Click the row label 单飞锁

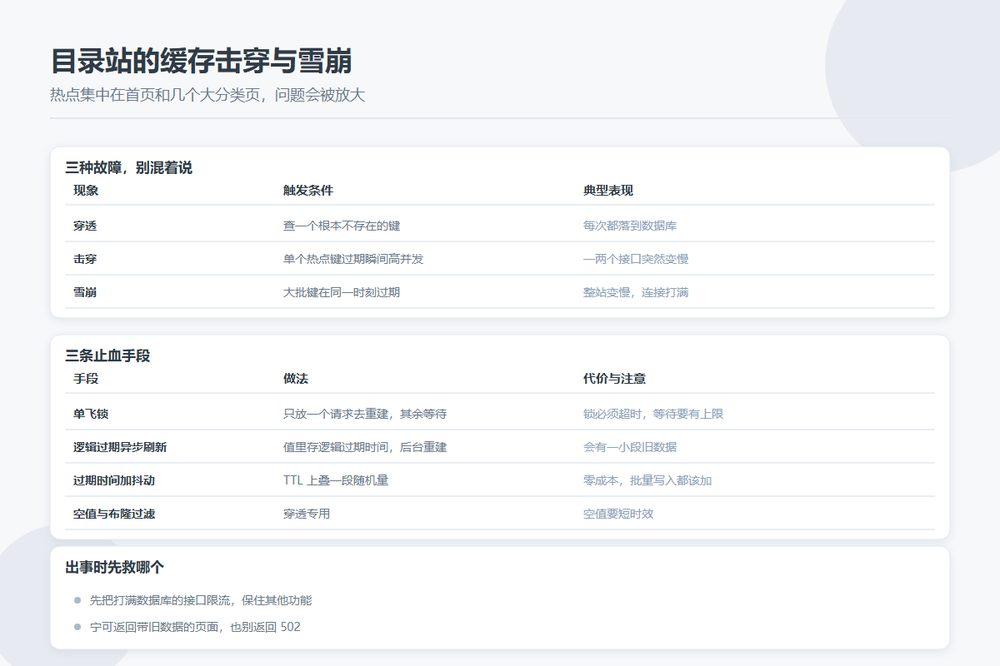tap(91, 414)
